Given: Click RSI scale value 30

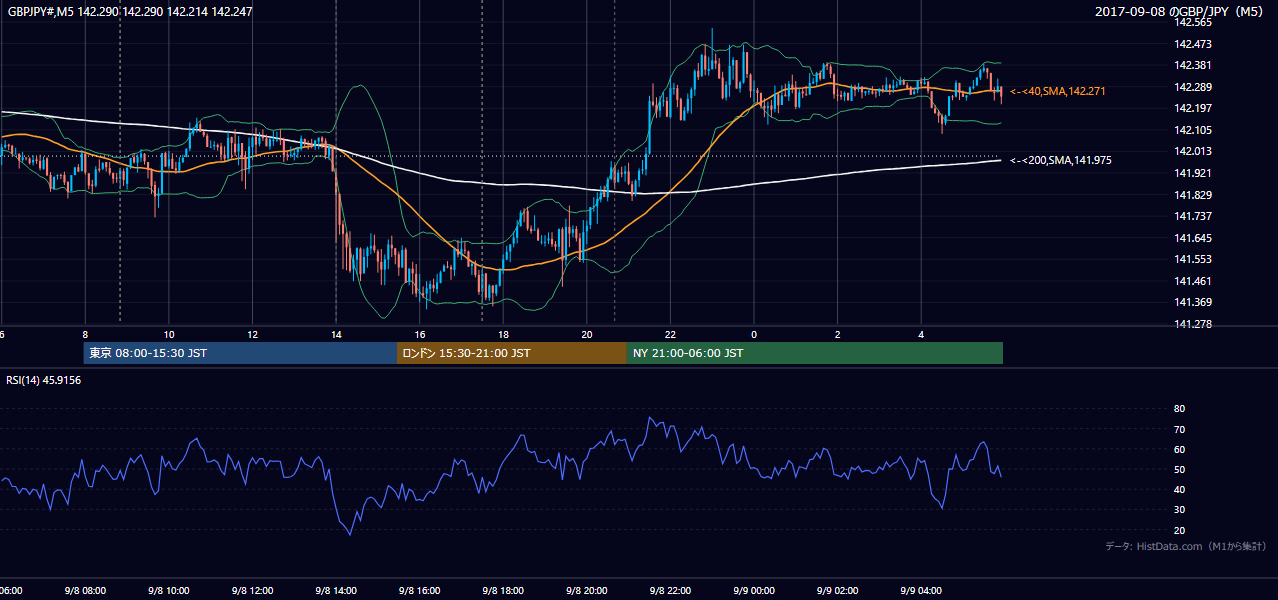Looking at the screenshot, I should [1179, 510].
